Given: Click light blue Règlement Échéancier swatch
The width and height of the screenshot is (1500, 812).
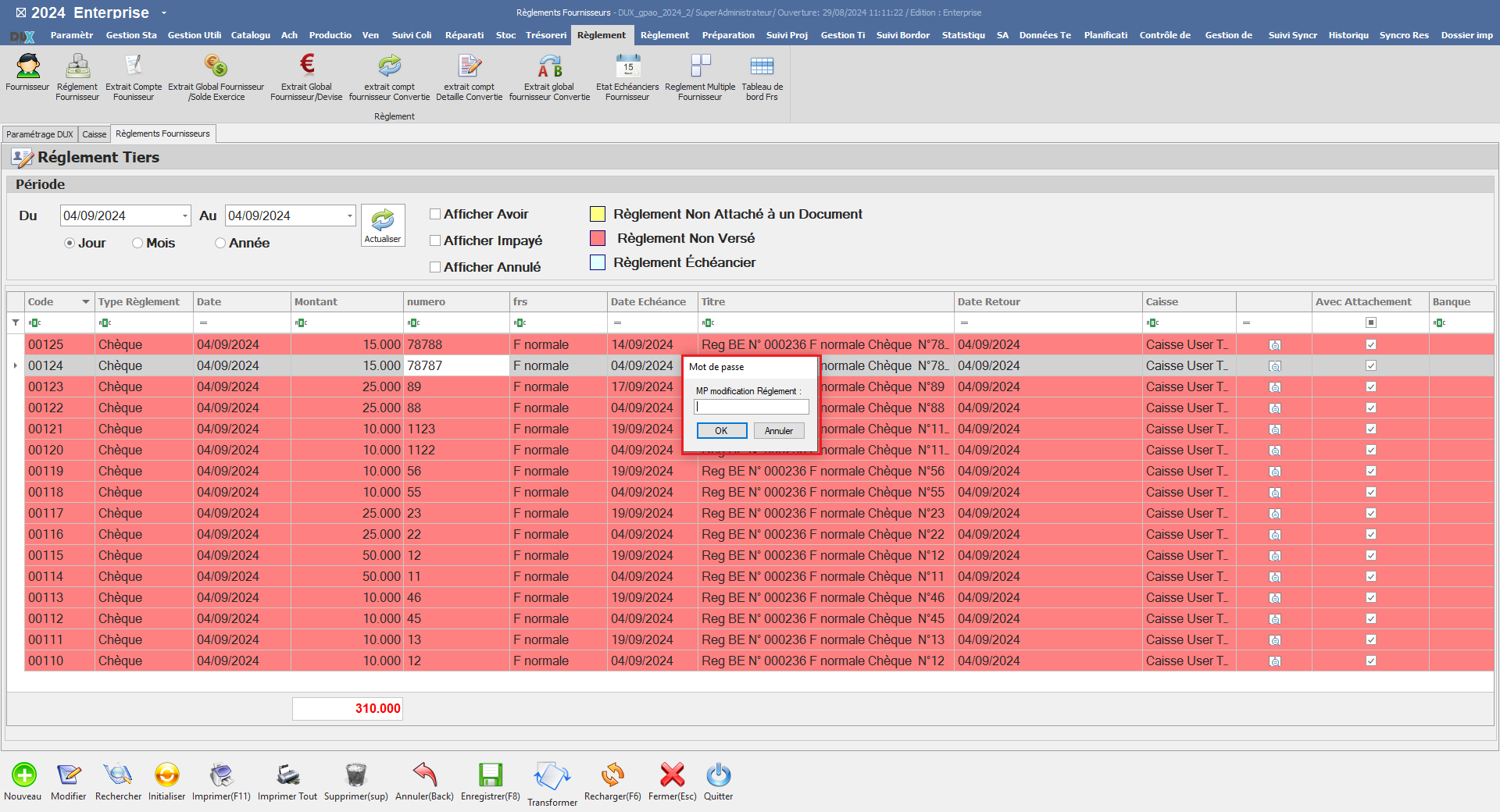Looking at the screenshot, I should (x=598, y=262).
